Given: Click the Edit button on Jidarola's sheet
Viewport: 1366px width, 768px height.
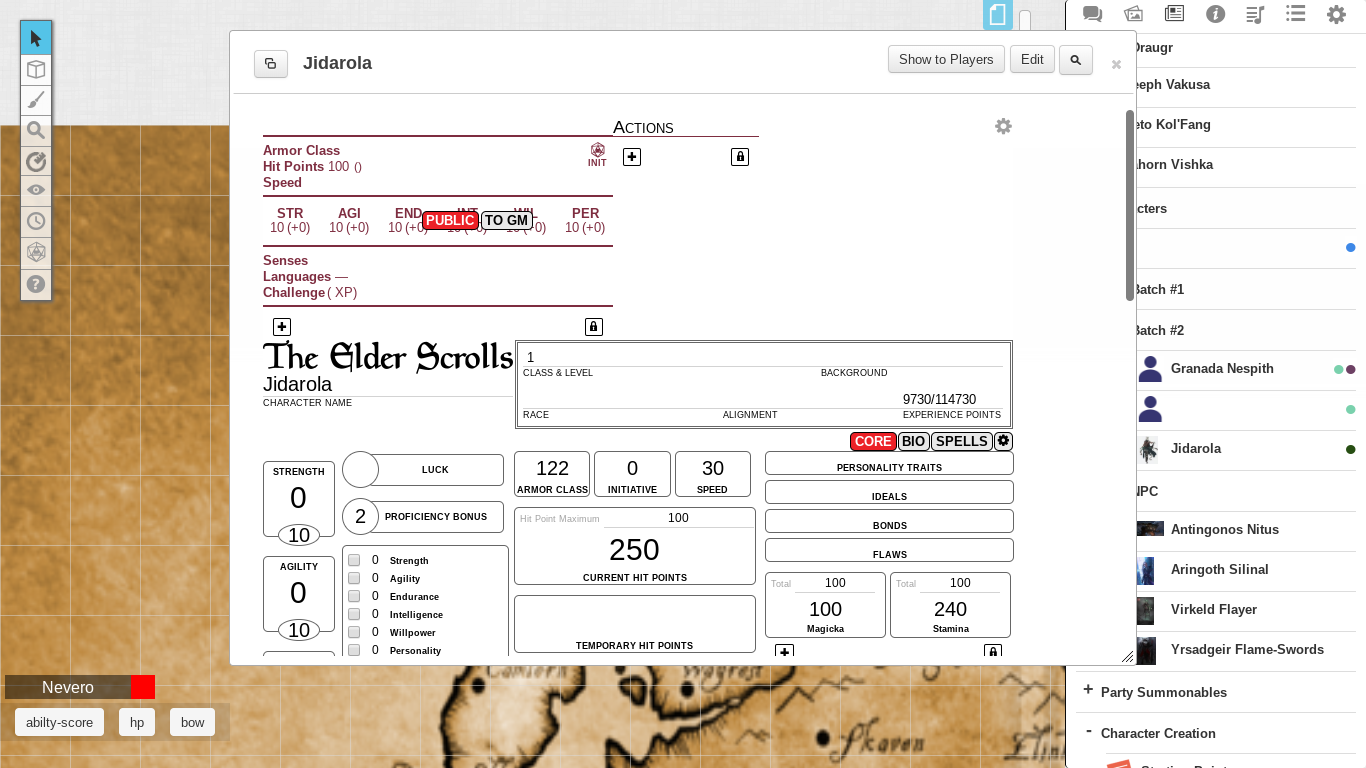Looking at the screenshot, I should (1032, 59).
